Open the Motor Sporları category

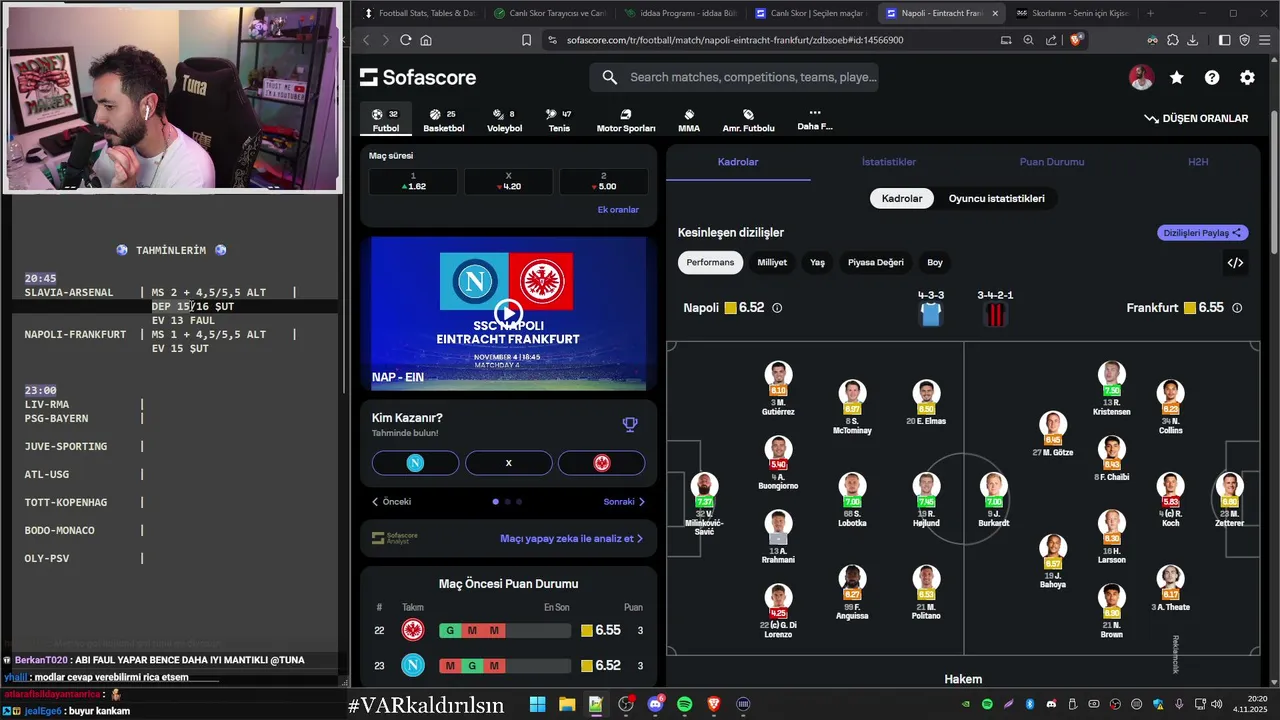coord(626,120)
